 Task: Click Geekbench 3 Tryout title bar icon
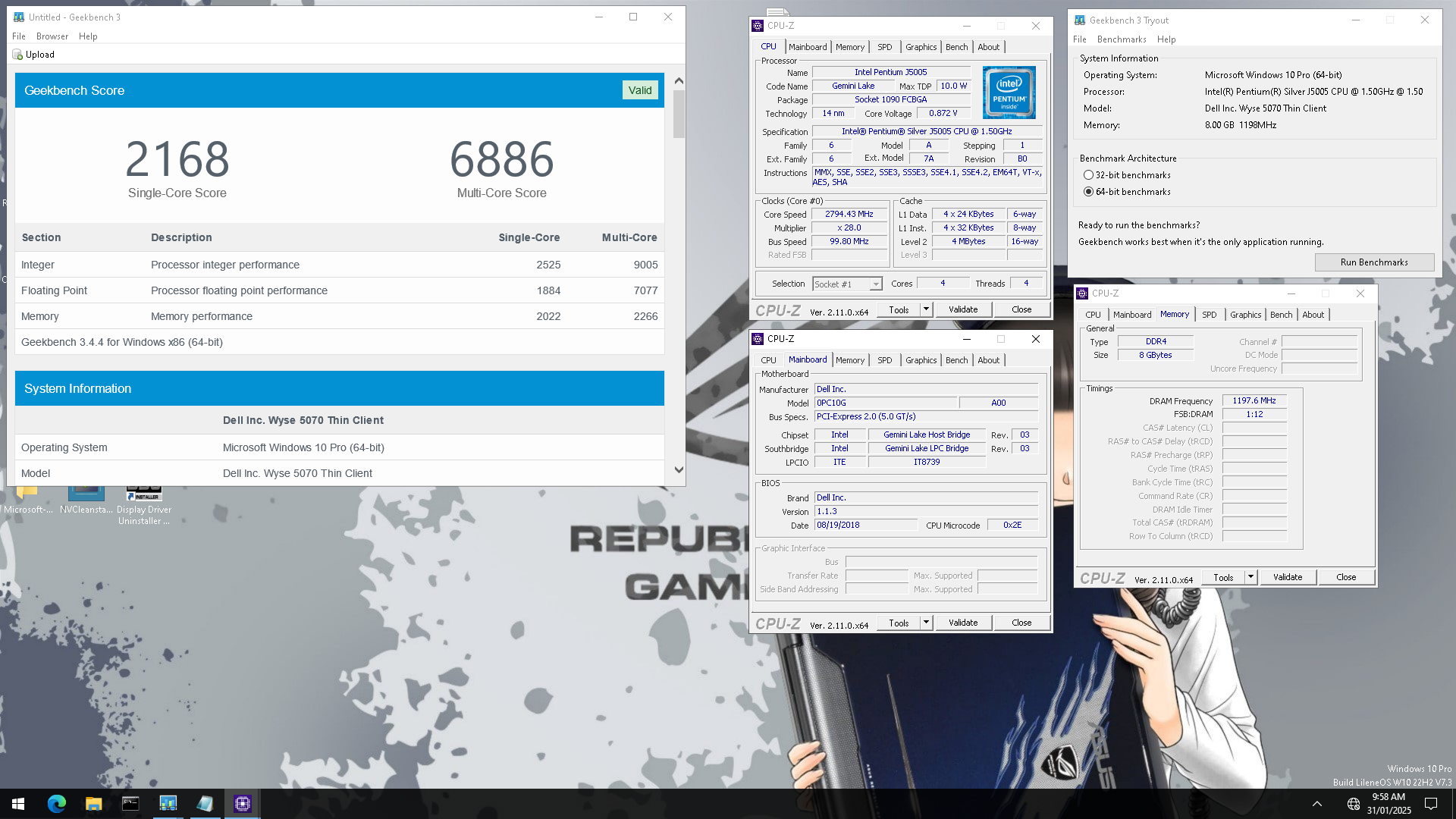[x=1080, y=20]
